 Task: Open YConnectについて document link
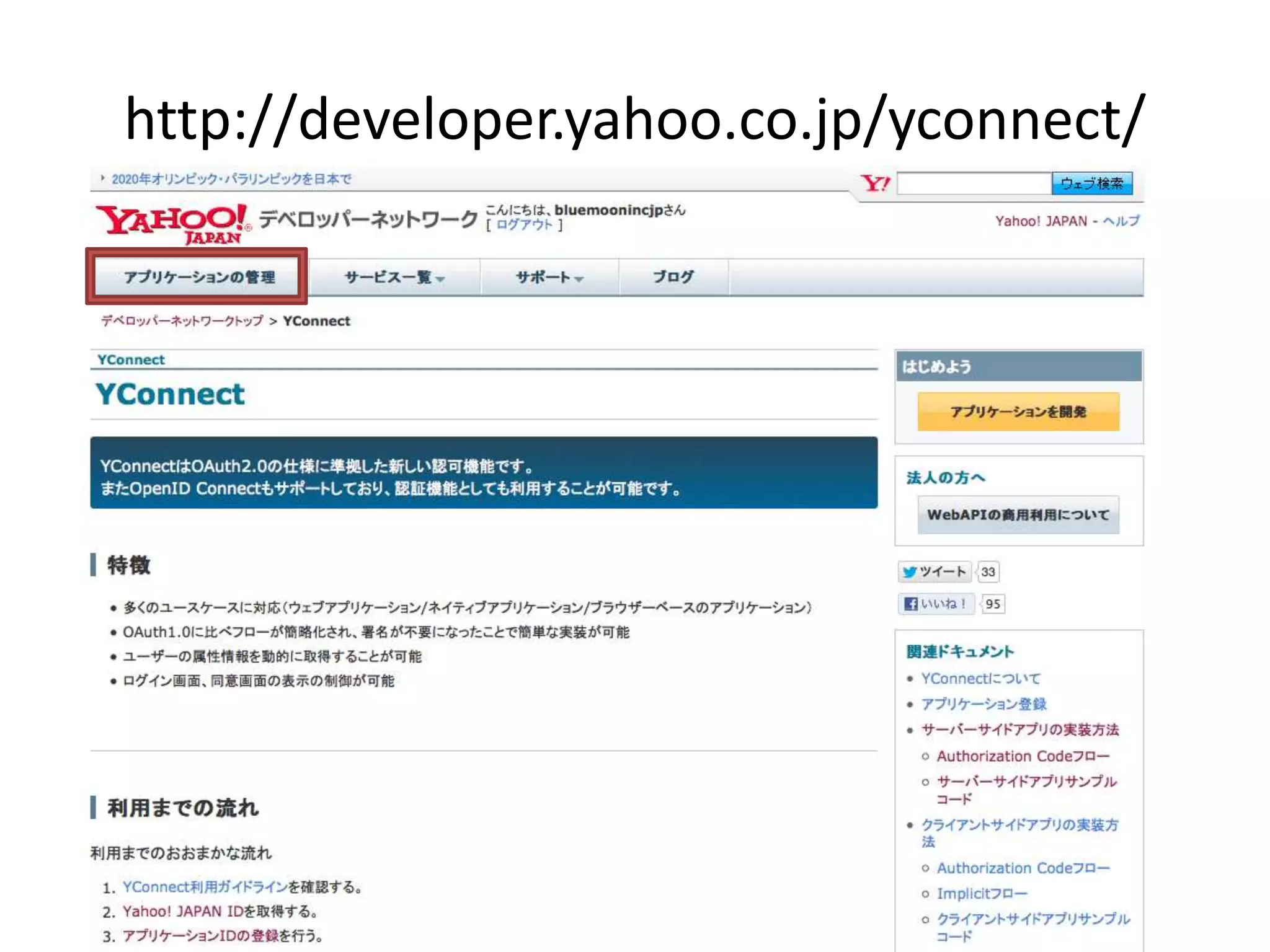click(x=981, y=679)
